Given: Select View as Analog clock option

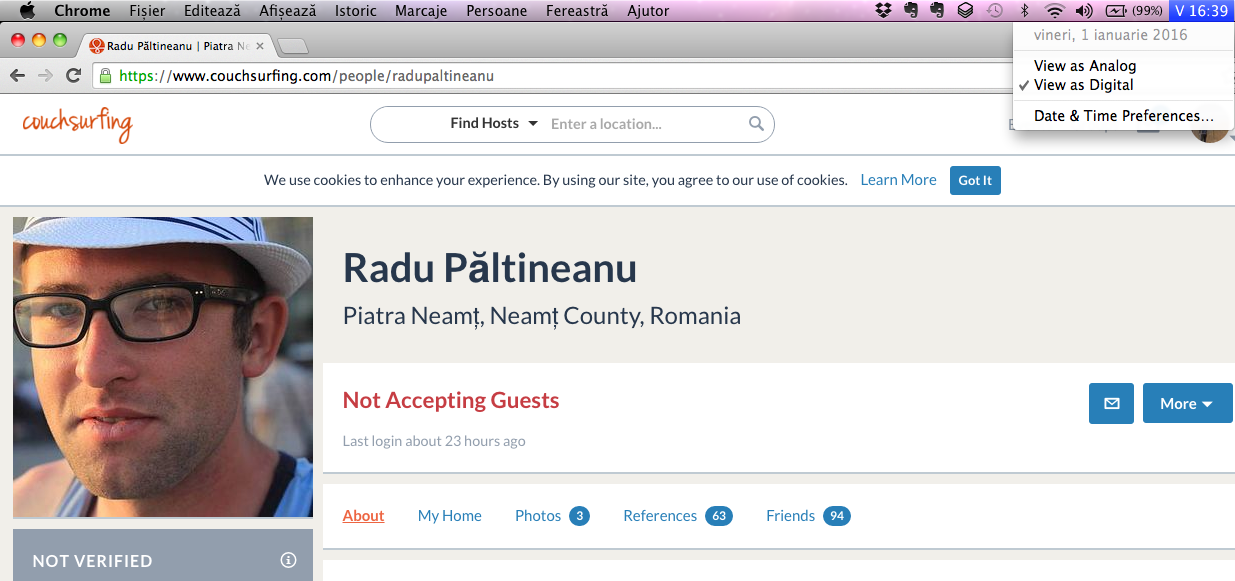Looking at the screenshot, I should (x=1084, y=66).
